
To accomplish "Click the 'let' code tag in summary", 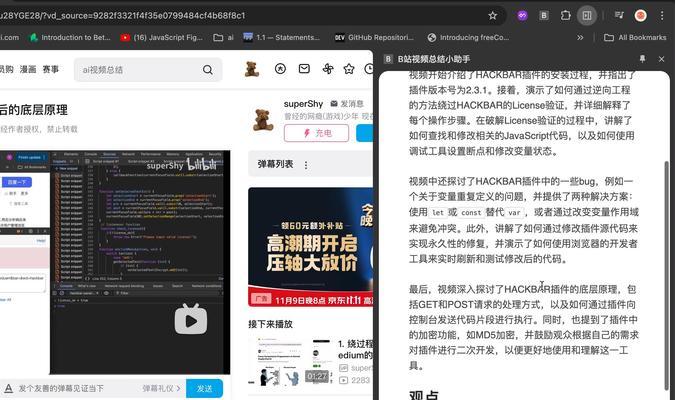I will point(438,212).
